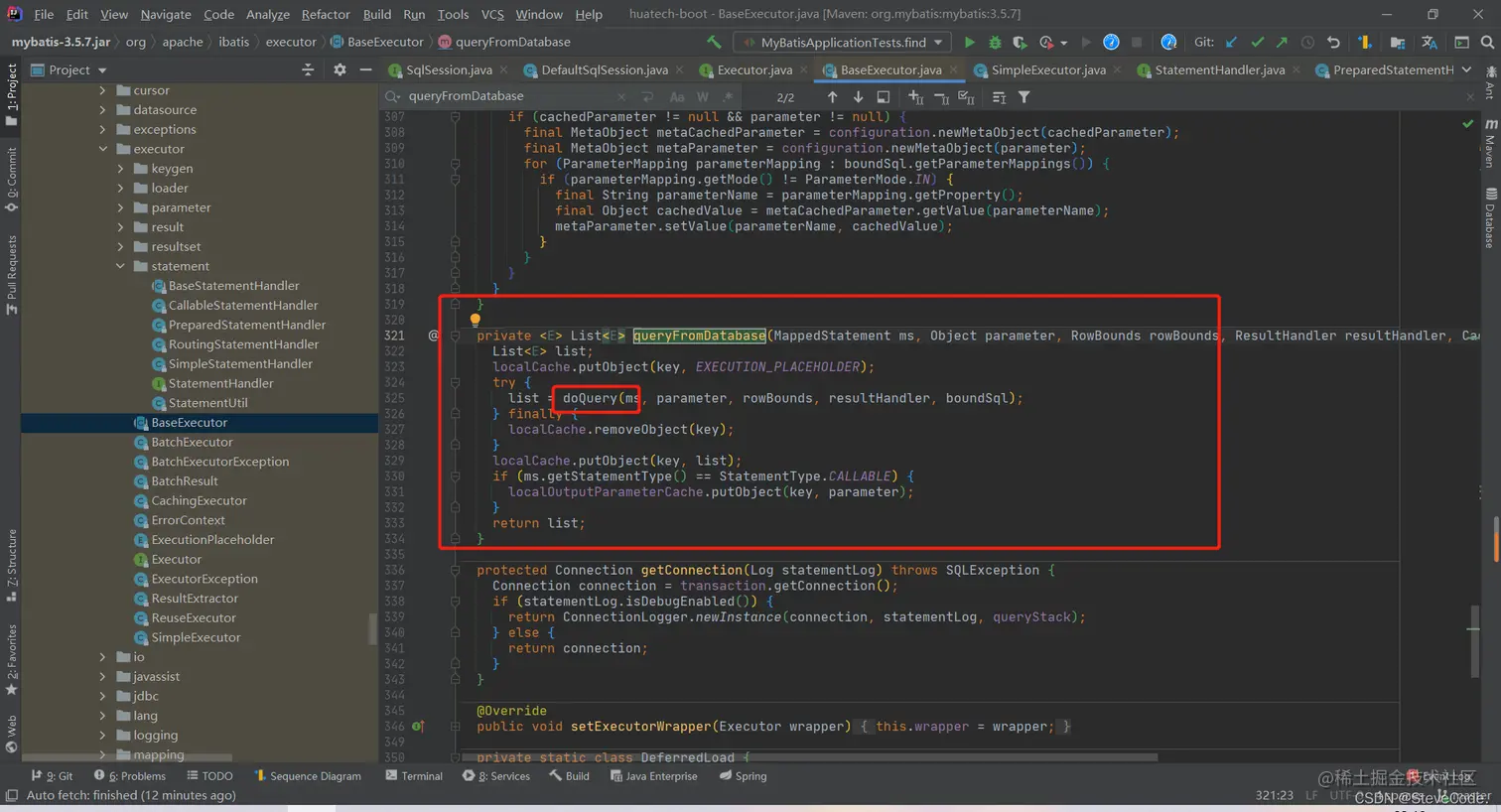Image resolution: width=1501 pixels, height=812 pixels.
Task: Open the Navigate menu
Action: [166, 14]
